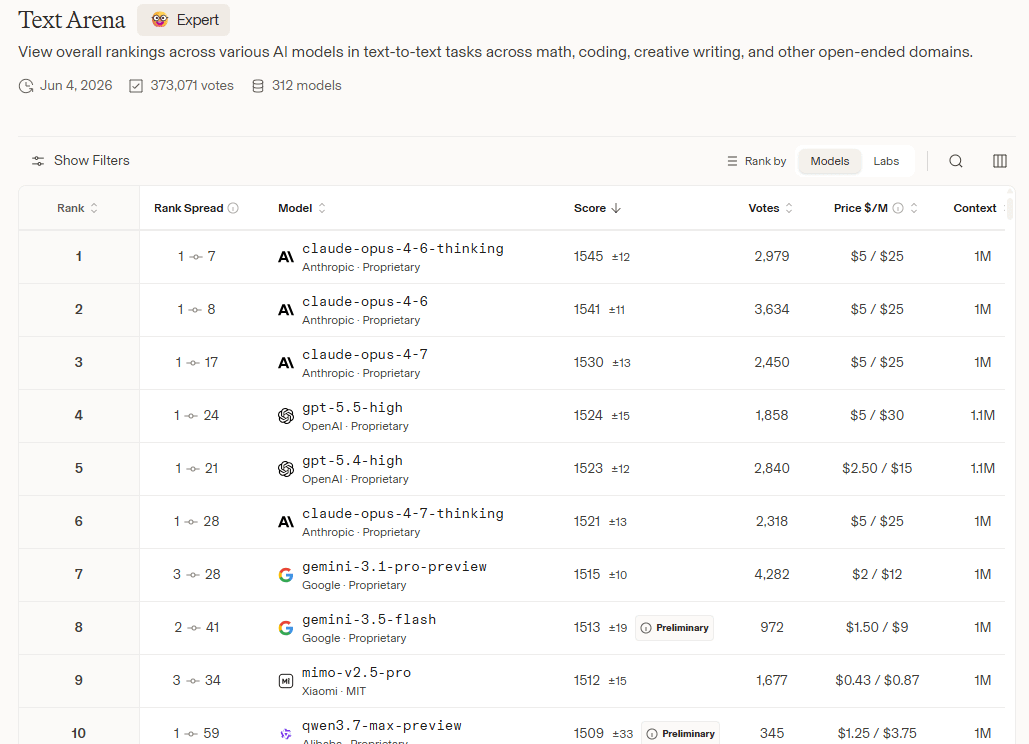Toggle Score column sort direction arrow
The height and width of the screenshot is (744, 1029).
(x=616, y=208)
